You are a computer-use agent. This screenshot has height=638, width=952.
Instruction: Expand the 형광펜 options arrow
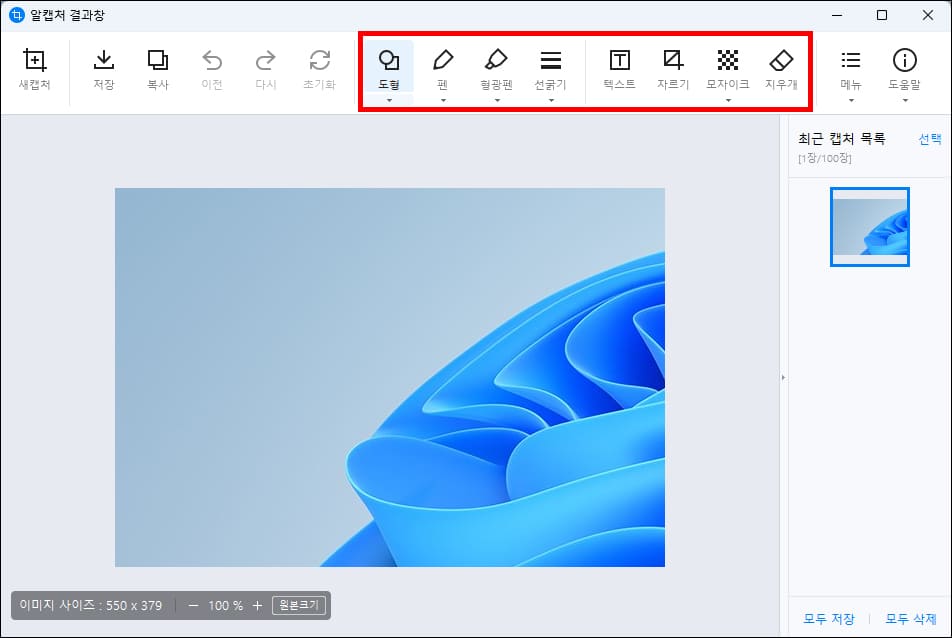[x=497, y=101]
